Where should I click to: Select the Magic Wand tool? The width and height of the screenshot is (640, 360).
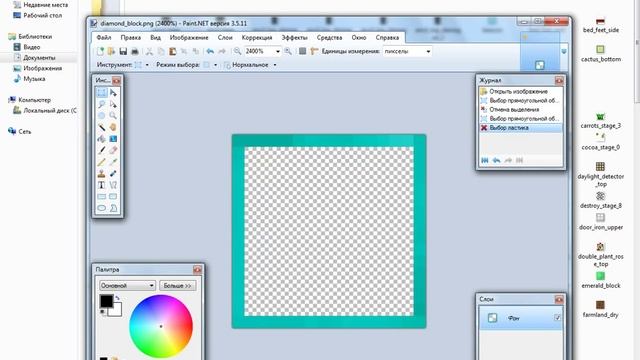(x=102, y=127)
